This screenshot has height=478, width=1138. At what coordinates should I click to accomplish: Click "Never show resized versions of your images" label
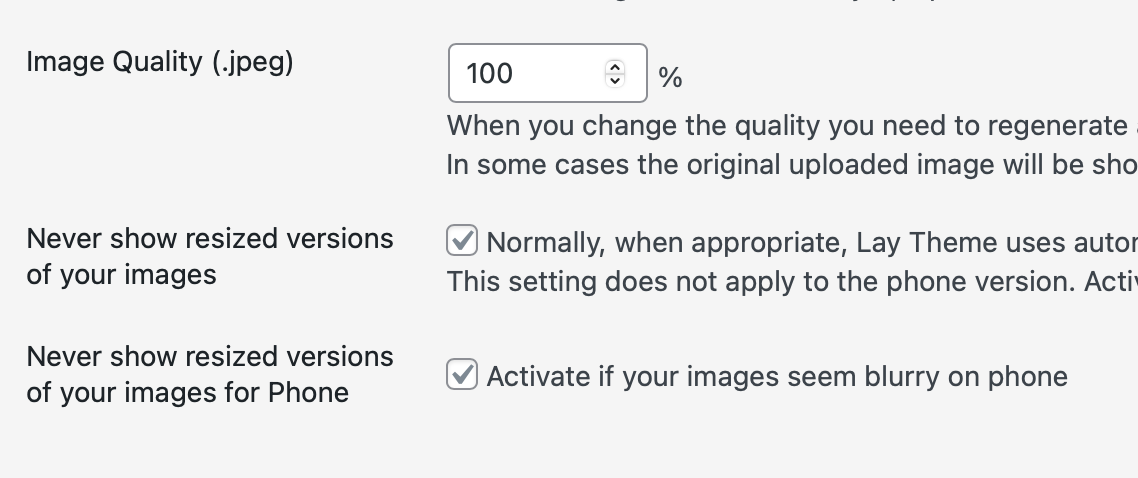click(210, 239)
